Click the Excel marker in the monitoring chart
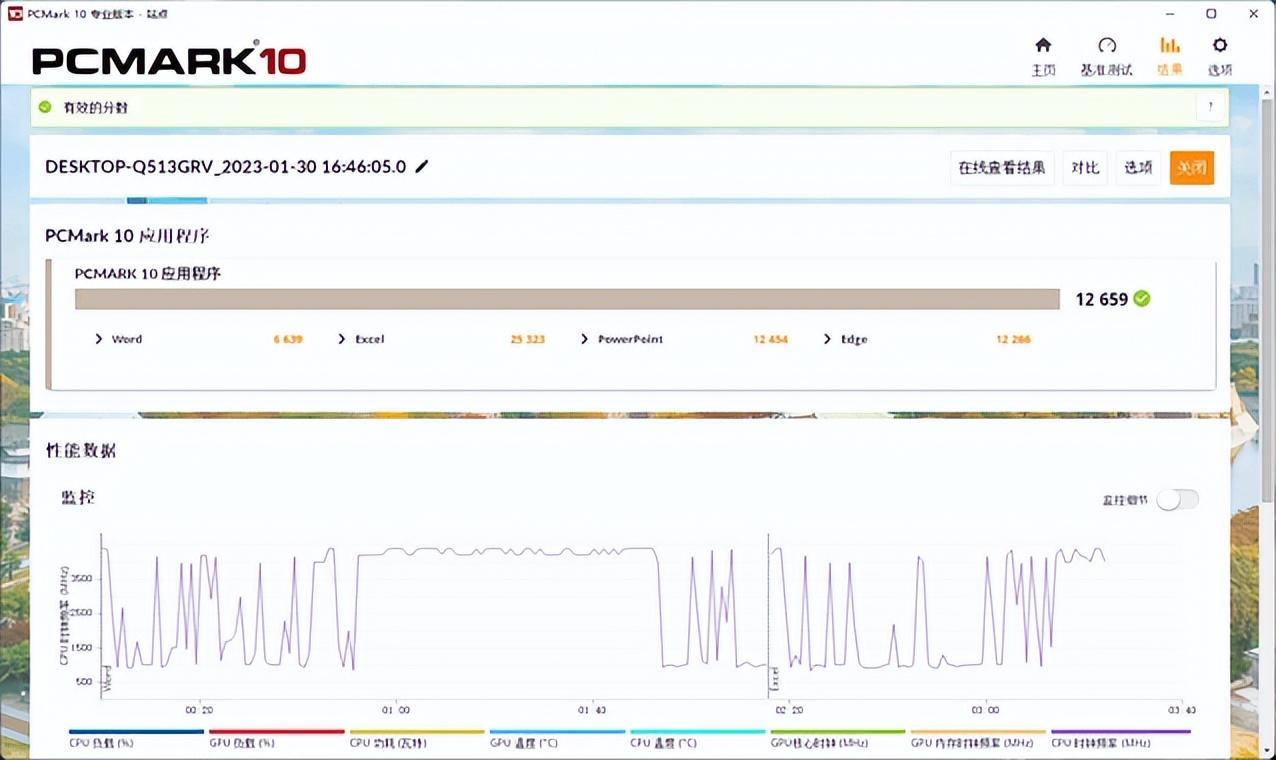1276x760 pixels. coord(774,681)
